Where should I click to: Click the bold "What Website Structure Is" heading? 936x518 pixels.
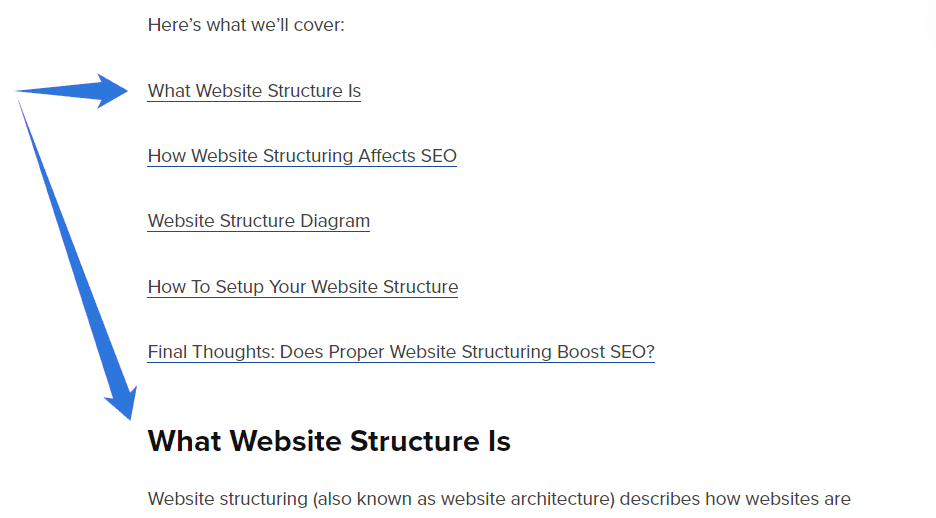[x=329, y=441]
